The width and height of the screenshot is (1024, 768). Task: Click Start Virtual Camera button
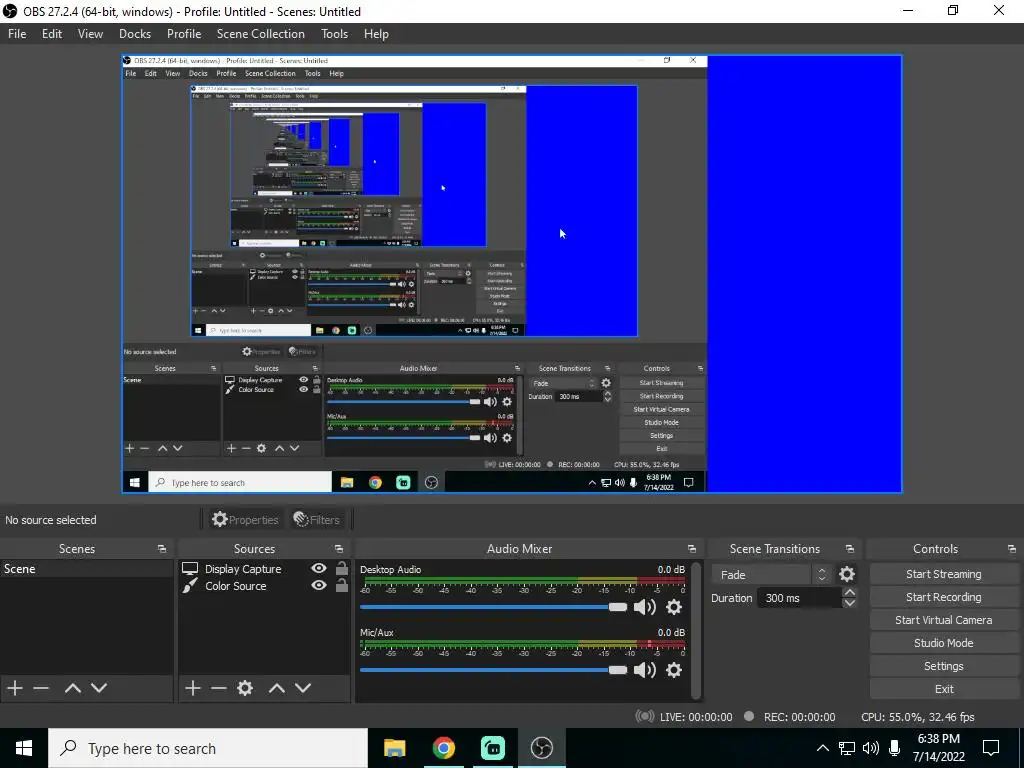(944, 620)
